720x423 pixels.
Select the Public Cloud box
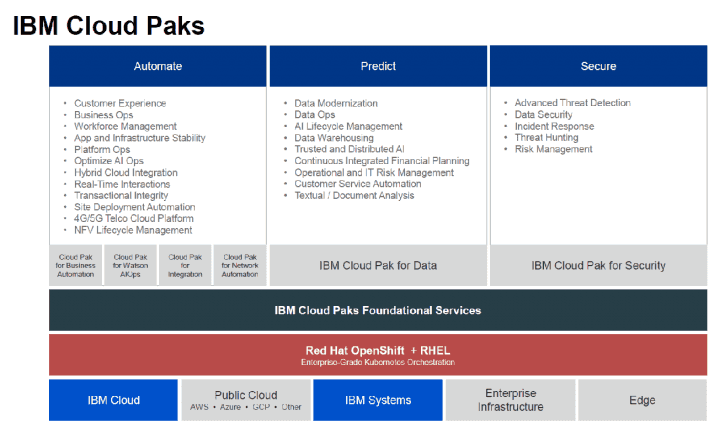(x=246, y=400)
